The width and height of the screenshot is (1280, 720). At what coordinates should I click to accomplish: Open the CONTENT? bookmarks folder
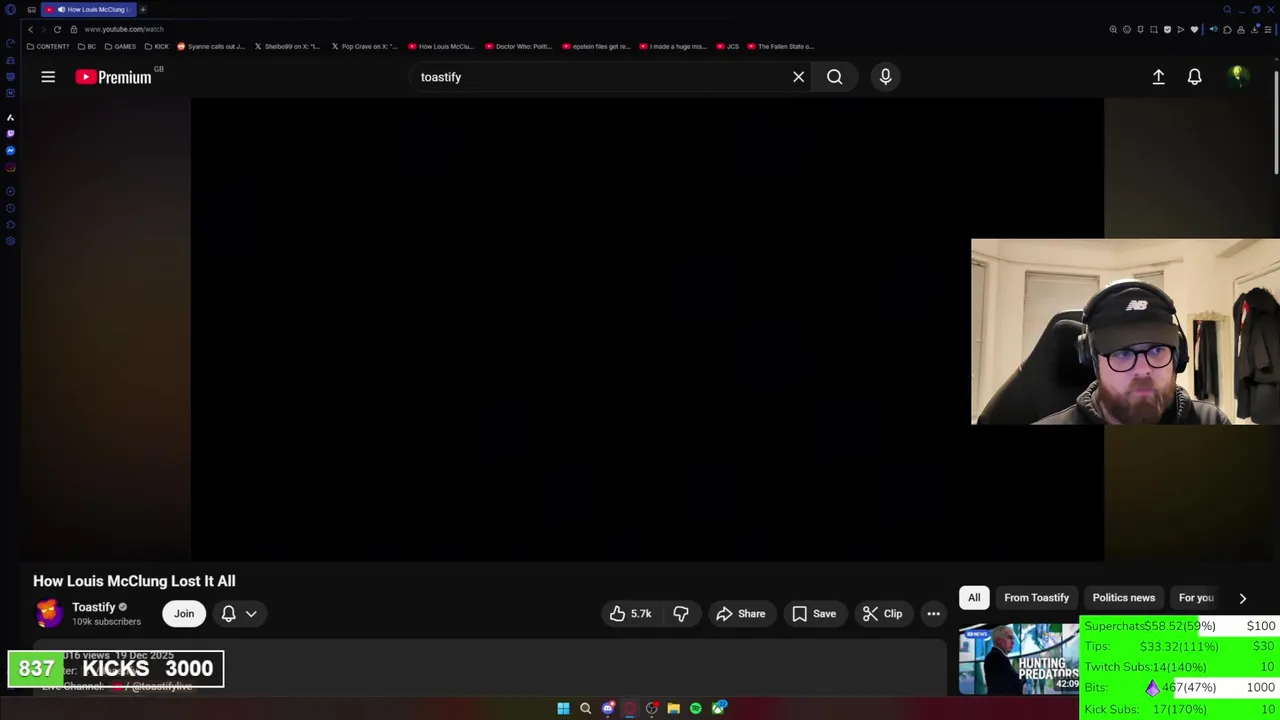(x=48, y=46)
